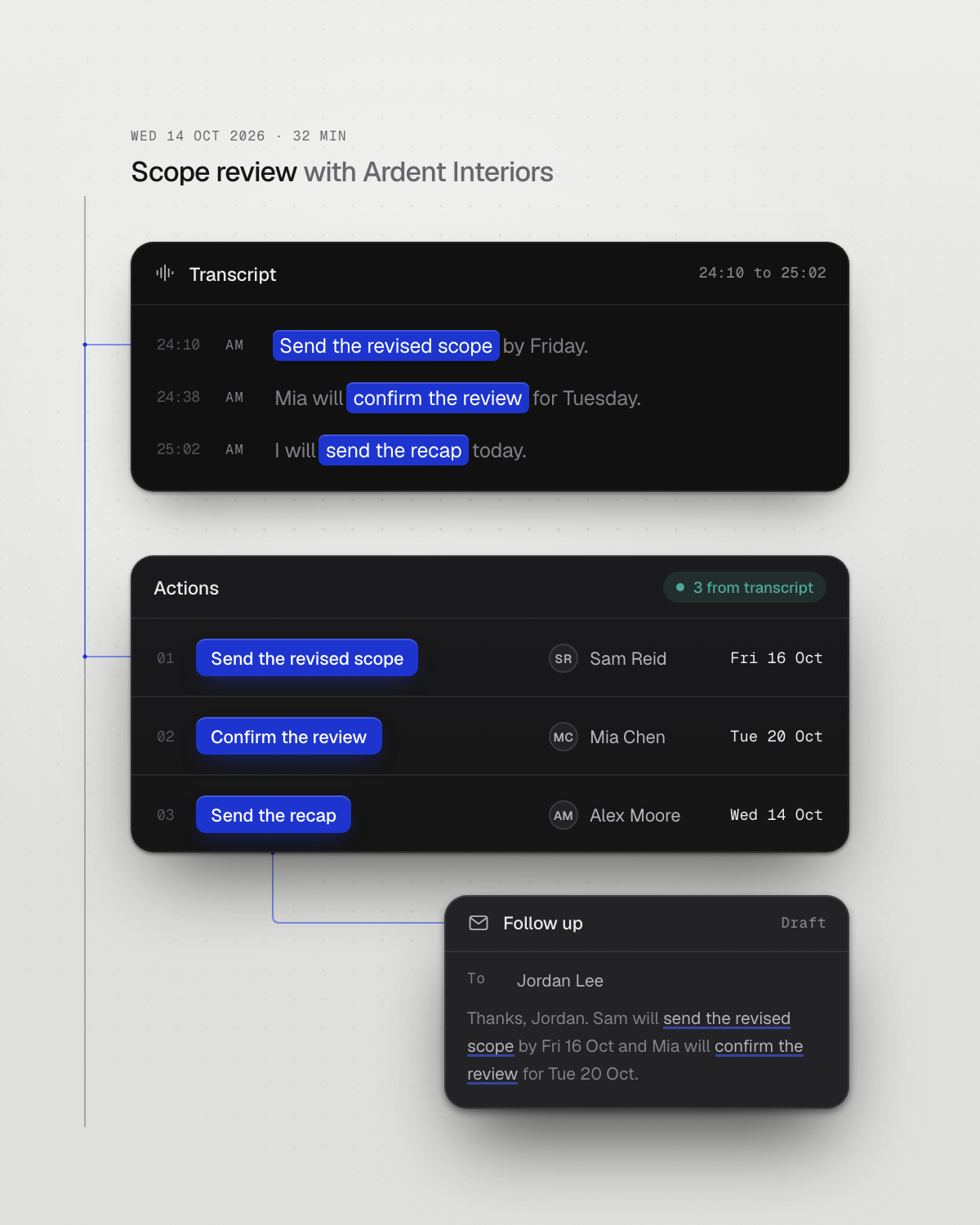Click speaker label AM on the 24:38 line
Screen dimensions: 980x1225
[x=234, y=397]
